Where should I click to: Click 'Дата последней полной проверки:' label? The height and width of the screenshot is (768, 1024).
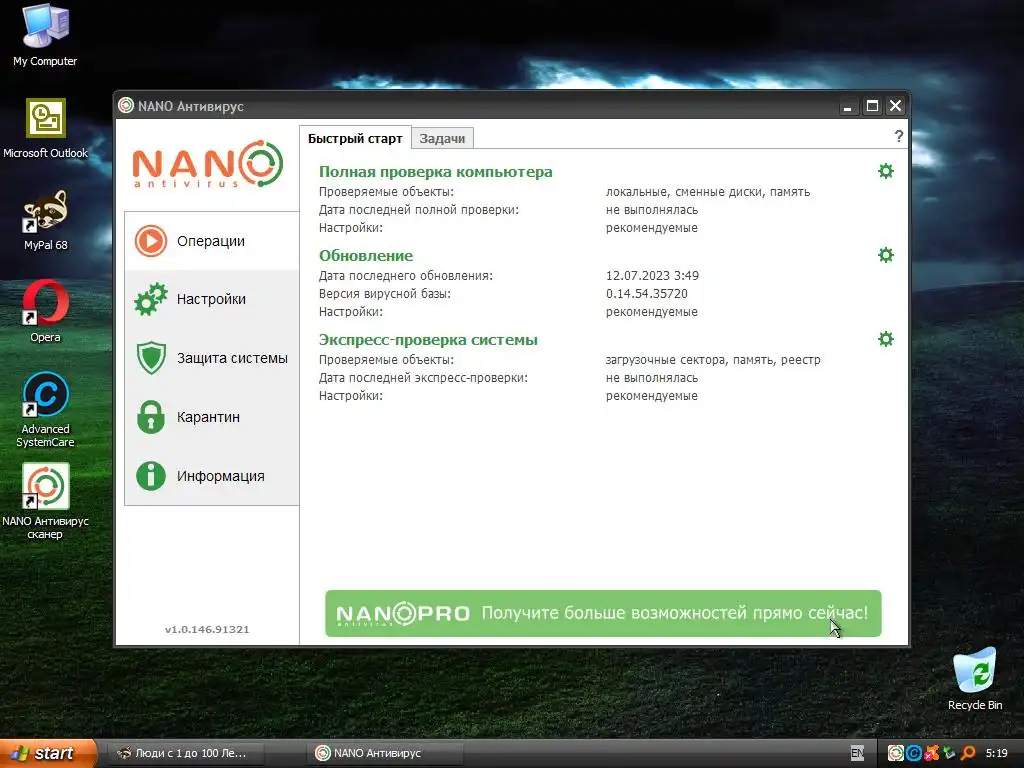point(419,210)
